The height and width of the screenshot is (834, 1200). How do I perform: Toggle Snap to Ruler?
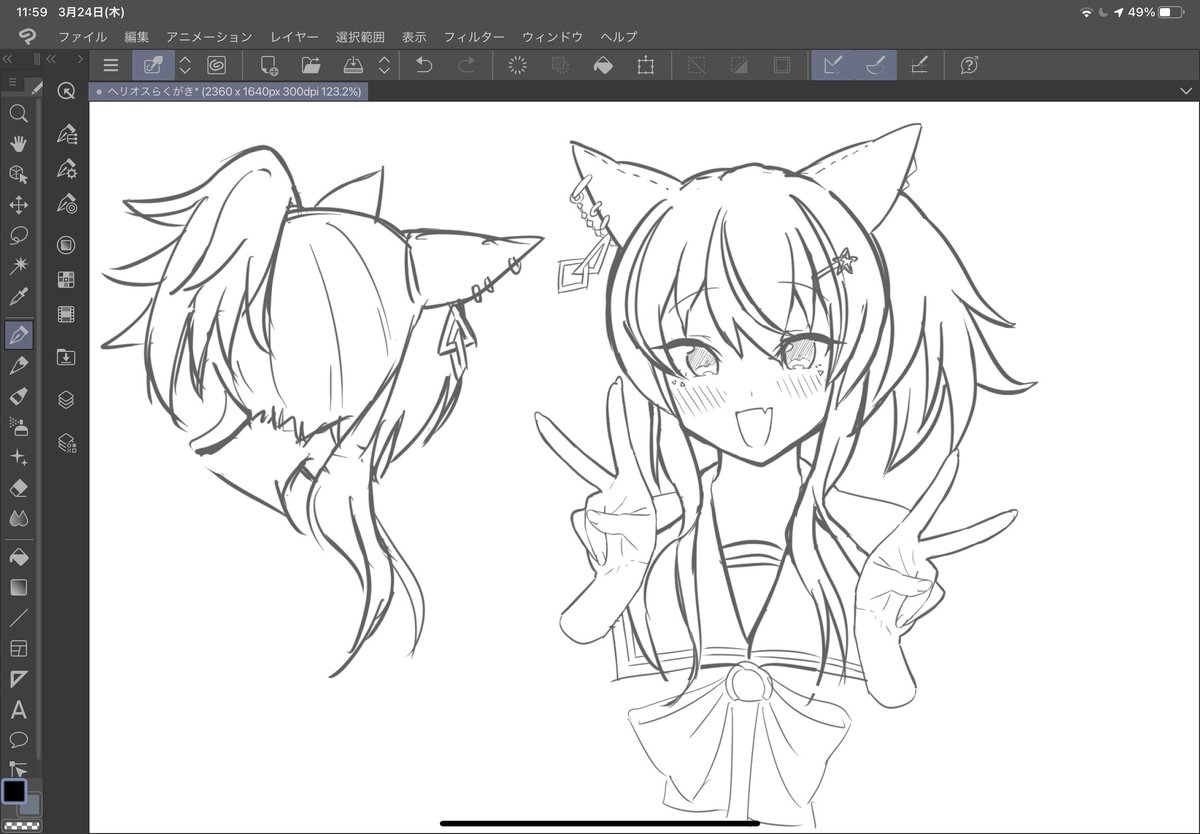[832, 65]
